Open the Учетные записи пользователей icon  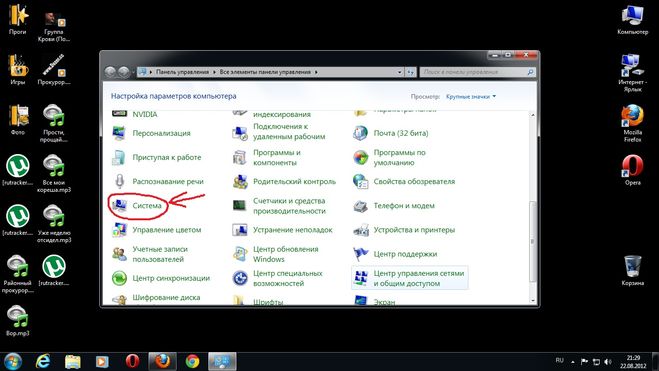point(119,254)
